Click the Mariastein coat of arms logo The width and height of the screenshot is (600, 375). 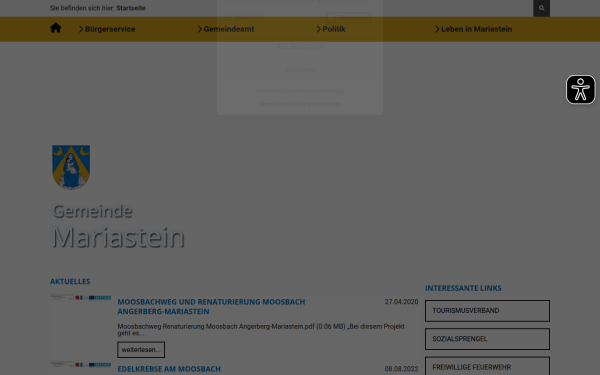pos(71,167)
